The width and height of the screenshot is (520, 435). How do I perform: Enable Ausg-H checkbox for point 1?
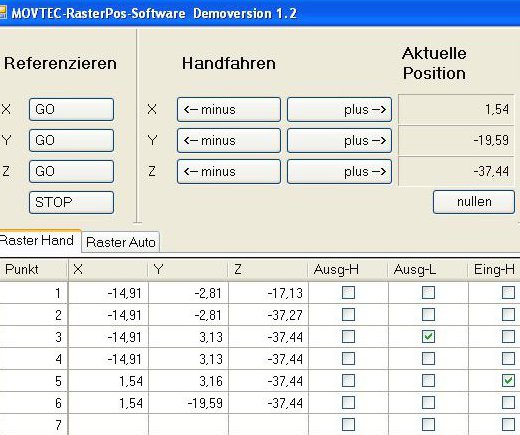(348, 293)
